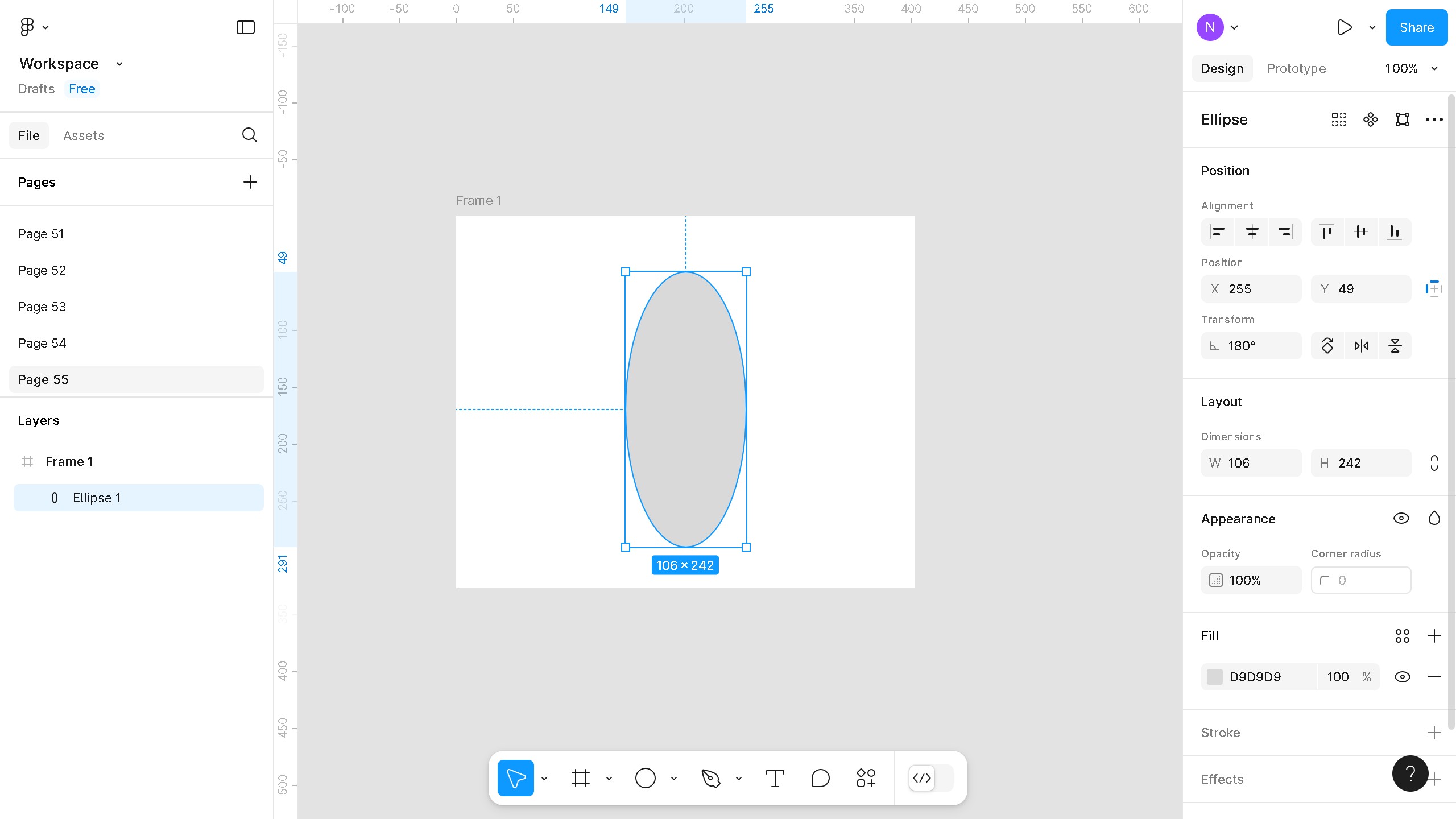Open the Actions components tool

coord(866,778)
